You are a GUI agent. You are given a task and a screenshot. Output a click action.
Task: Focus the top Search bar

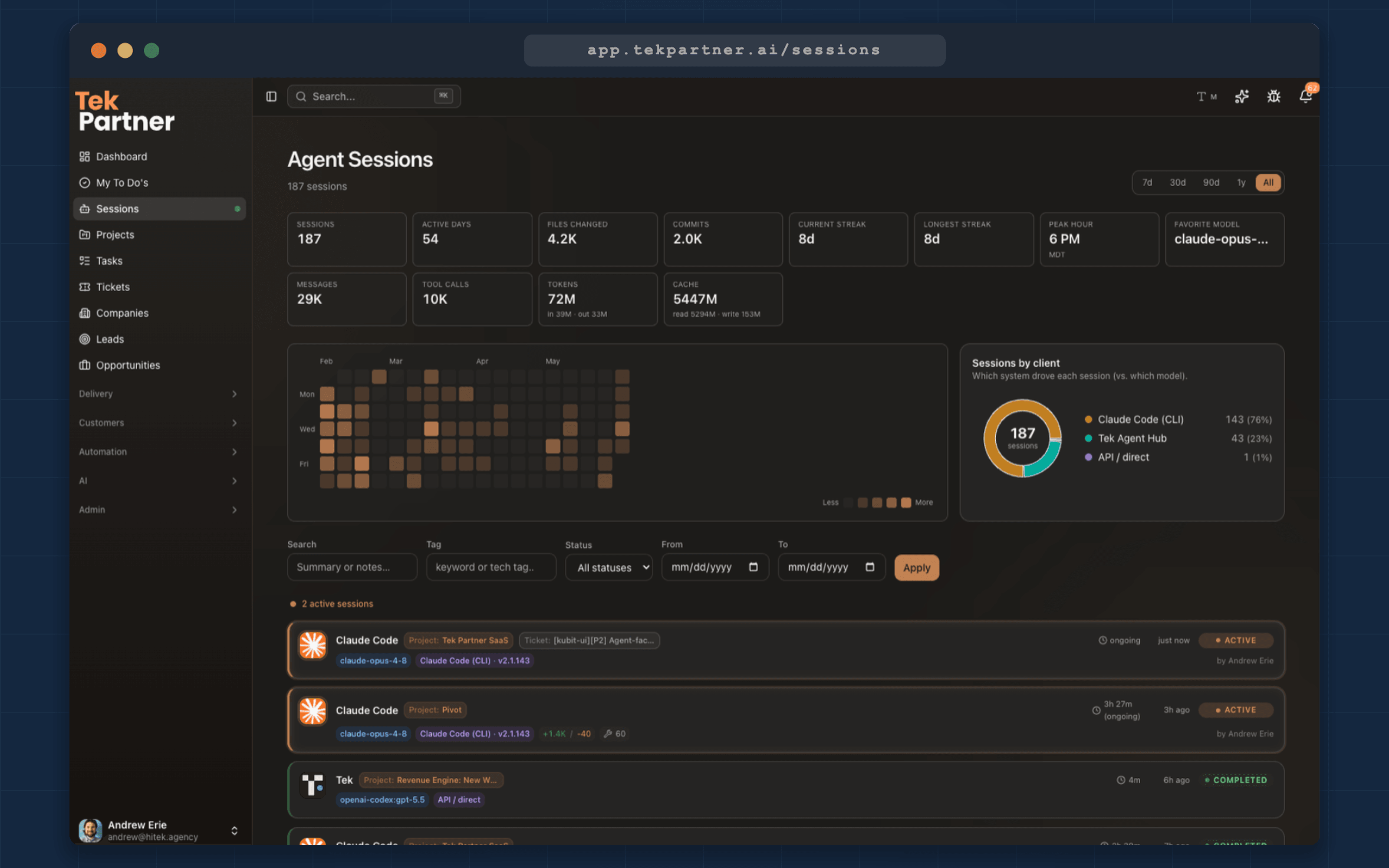(374, 96)
